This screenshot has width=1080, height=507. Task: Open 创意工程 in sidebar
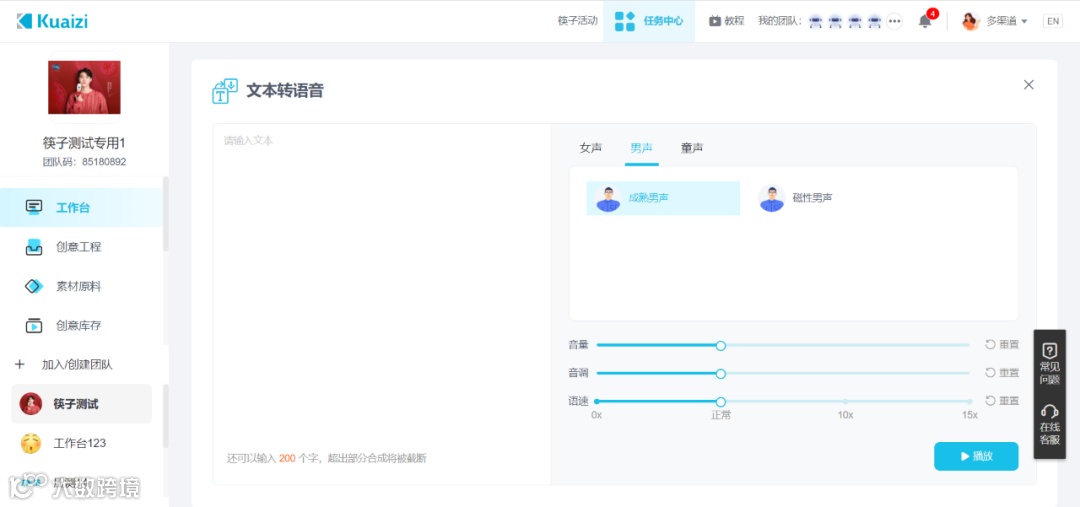coord(81,247)
